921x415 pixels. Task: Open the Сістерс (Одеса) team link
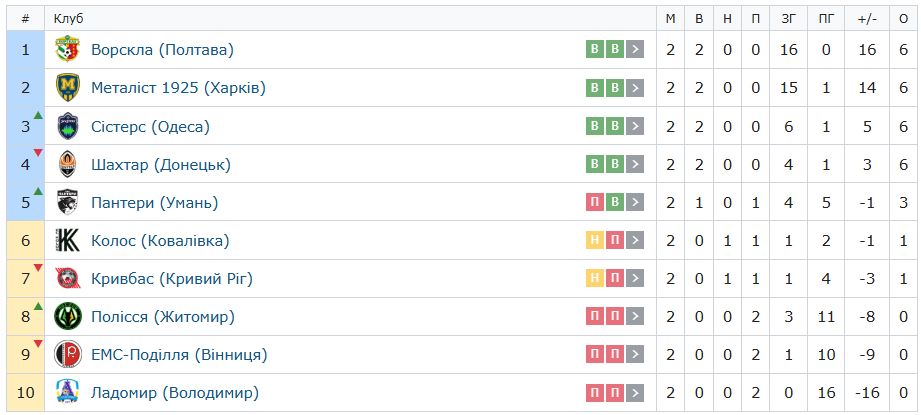tap(150, 126)
